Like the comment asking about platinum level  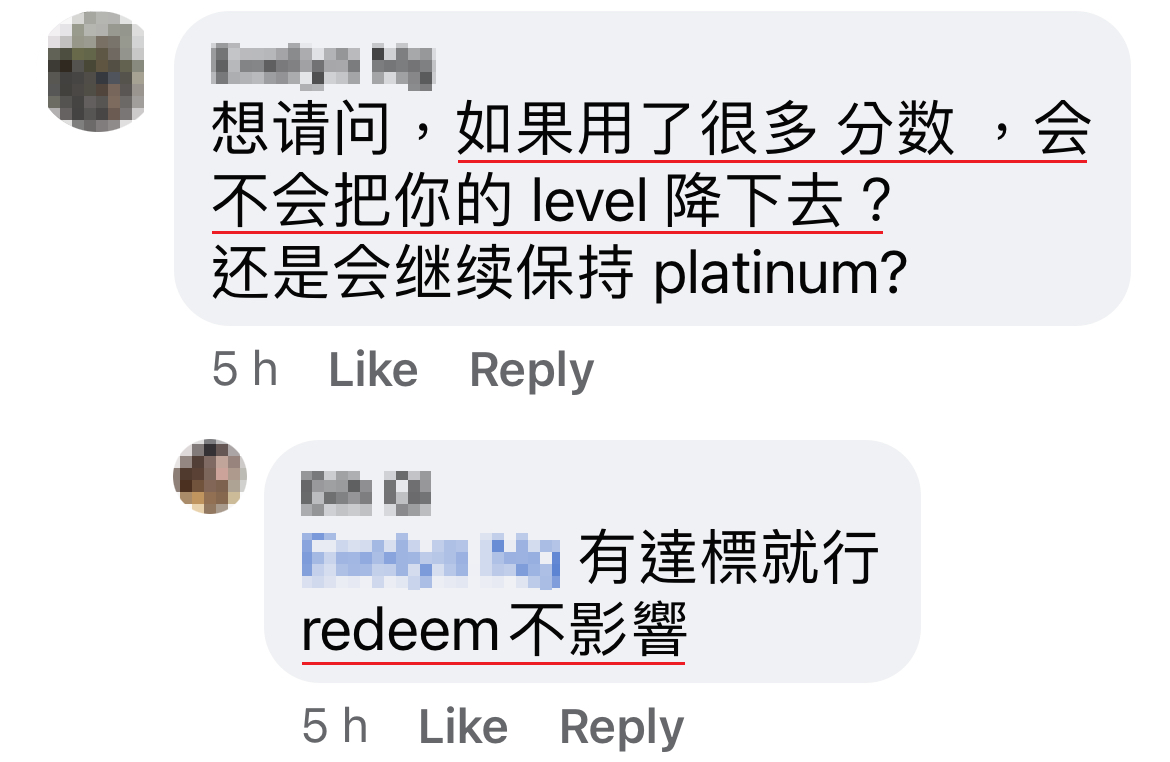click(x=373, y=369)
